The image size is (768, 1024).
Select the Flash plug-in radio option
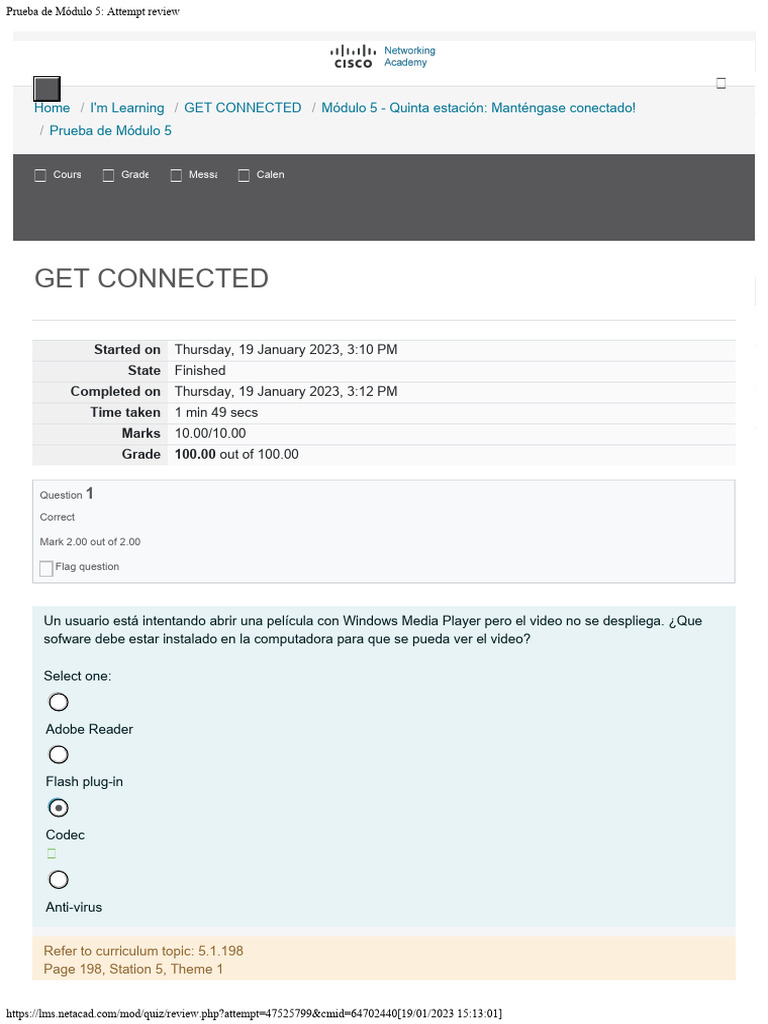(59, 754)
